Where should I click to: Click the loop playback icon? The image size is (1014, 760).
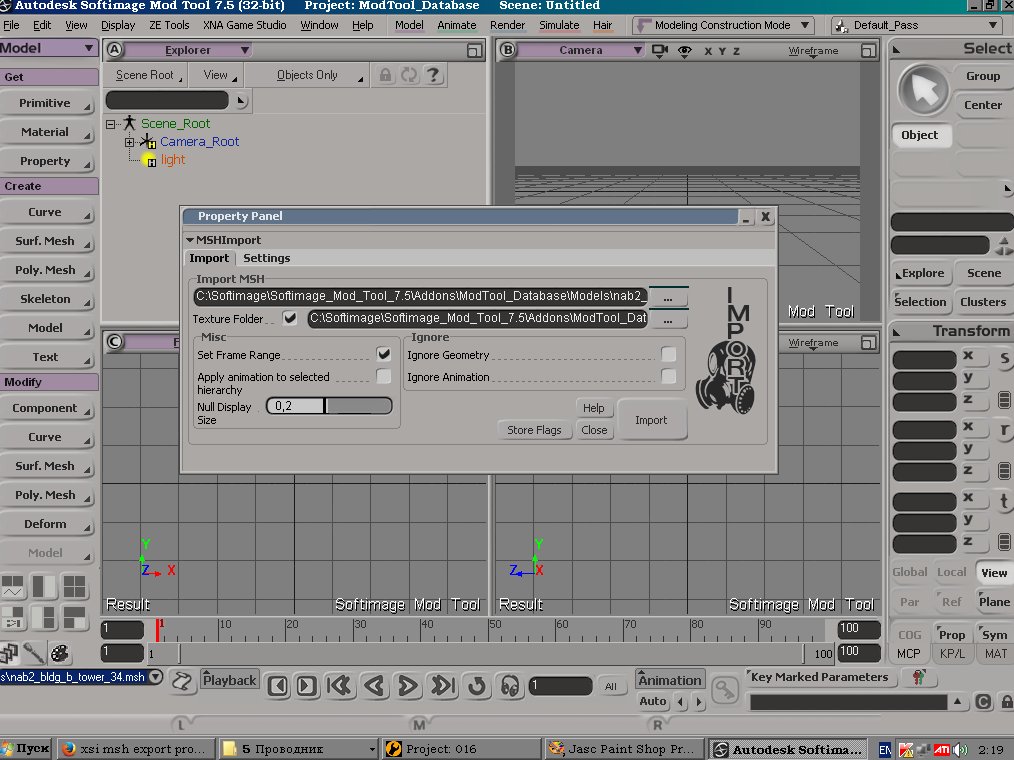point(477,686)
